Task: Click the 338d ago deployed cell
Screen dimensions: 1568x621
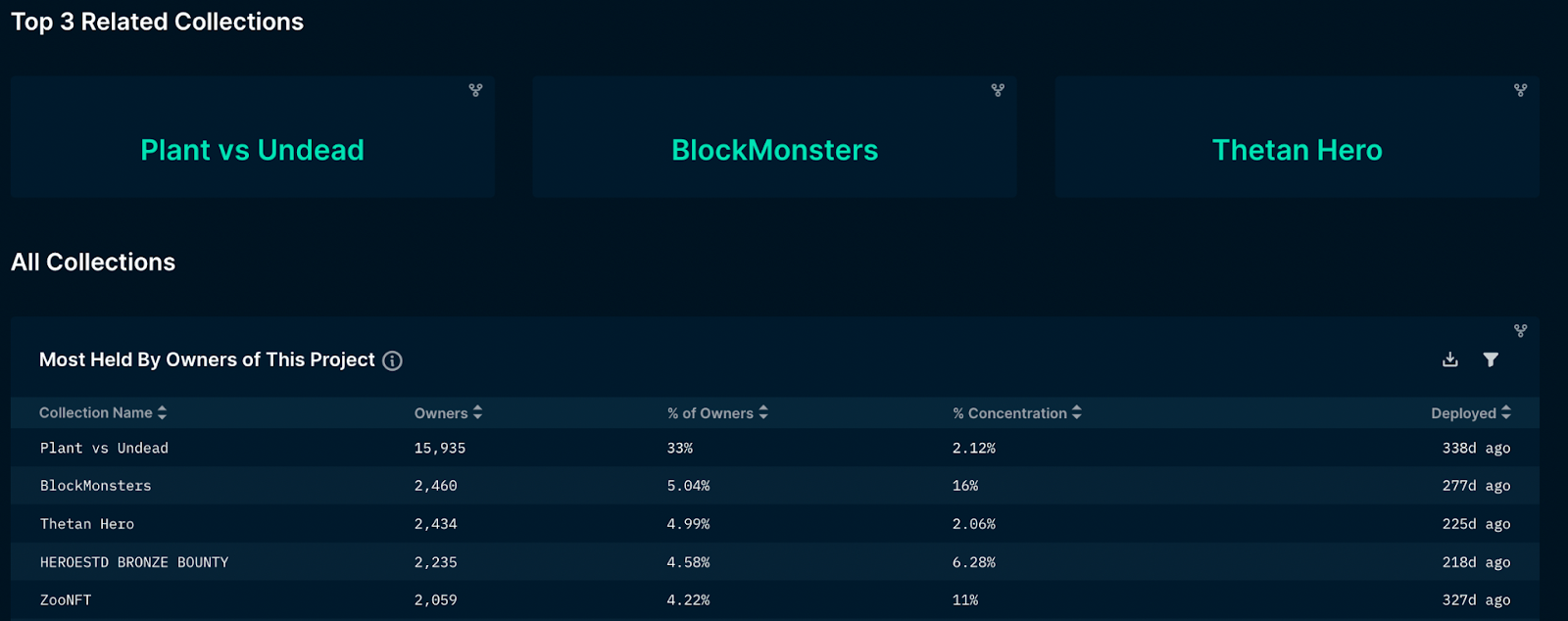Action: point(1476,448)
